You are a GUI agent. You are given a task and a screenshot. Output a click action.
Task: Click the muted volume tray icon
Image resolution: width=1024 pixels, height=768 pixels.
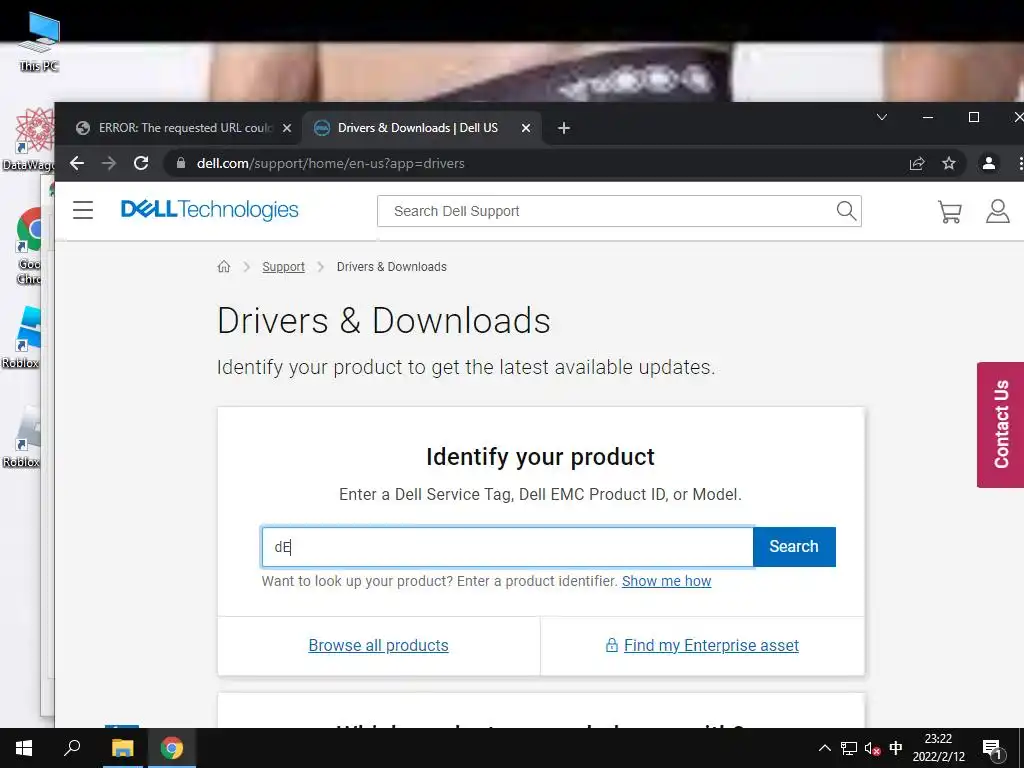point(872,748)
